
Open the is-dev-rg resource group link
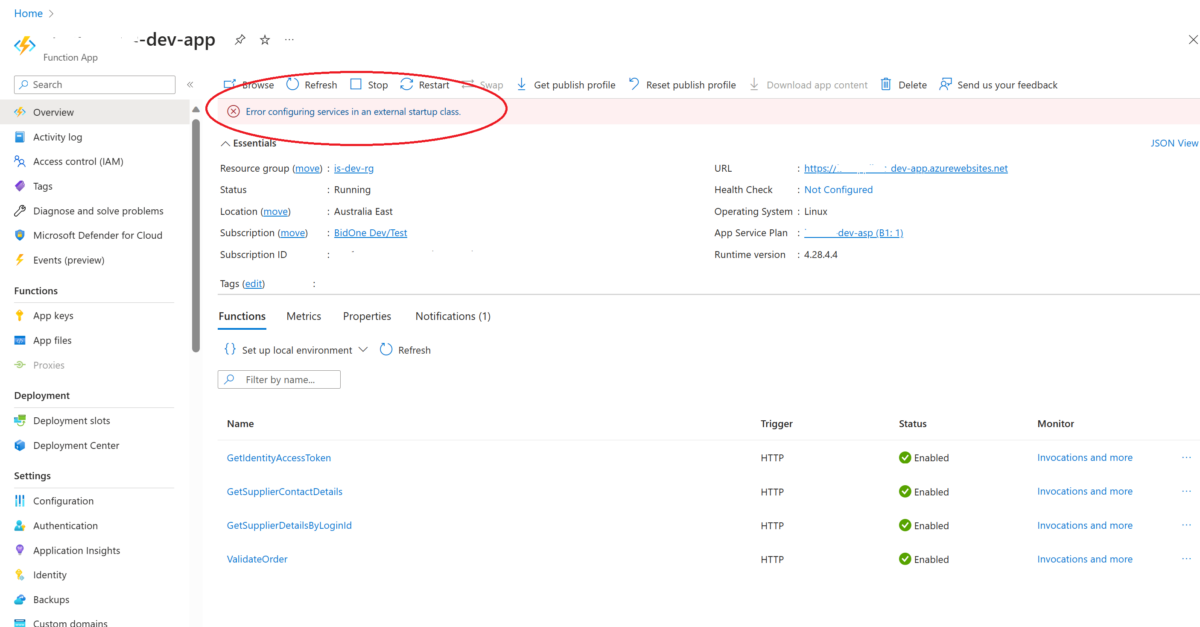click(354, 169)
